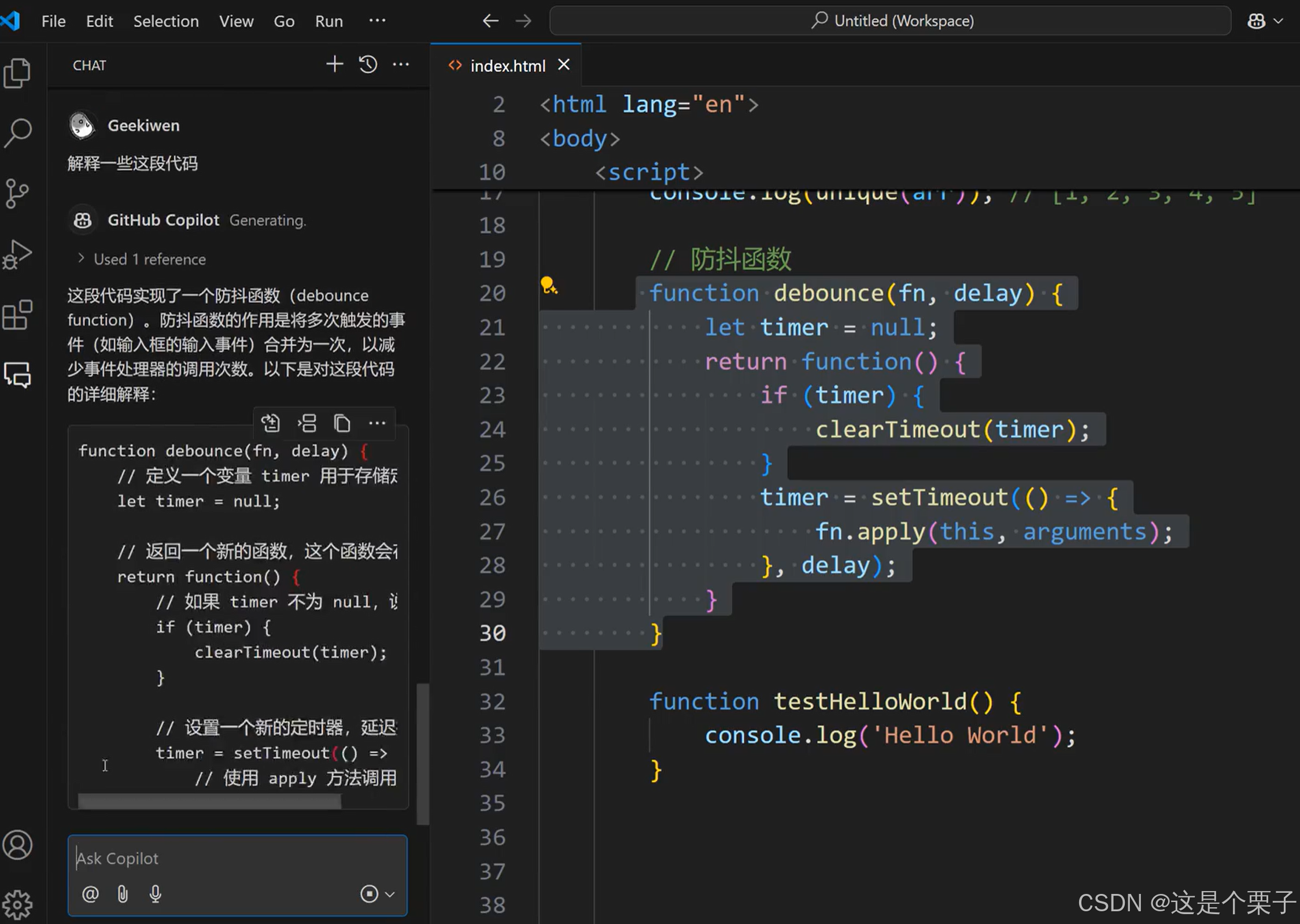Image resolution: width=1300 pixels, height=924 pixels.
Task: Show chat history
Action: point(368,64)
